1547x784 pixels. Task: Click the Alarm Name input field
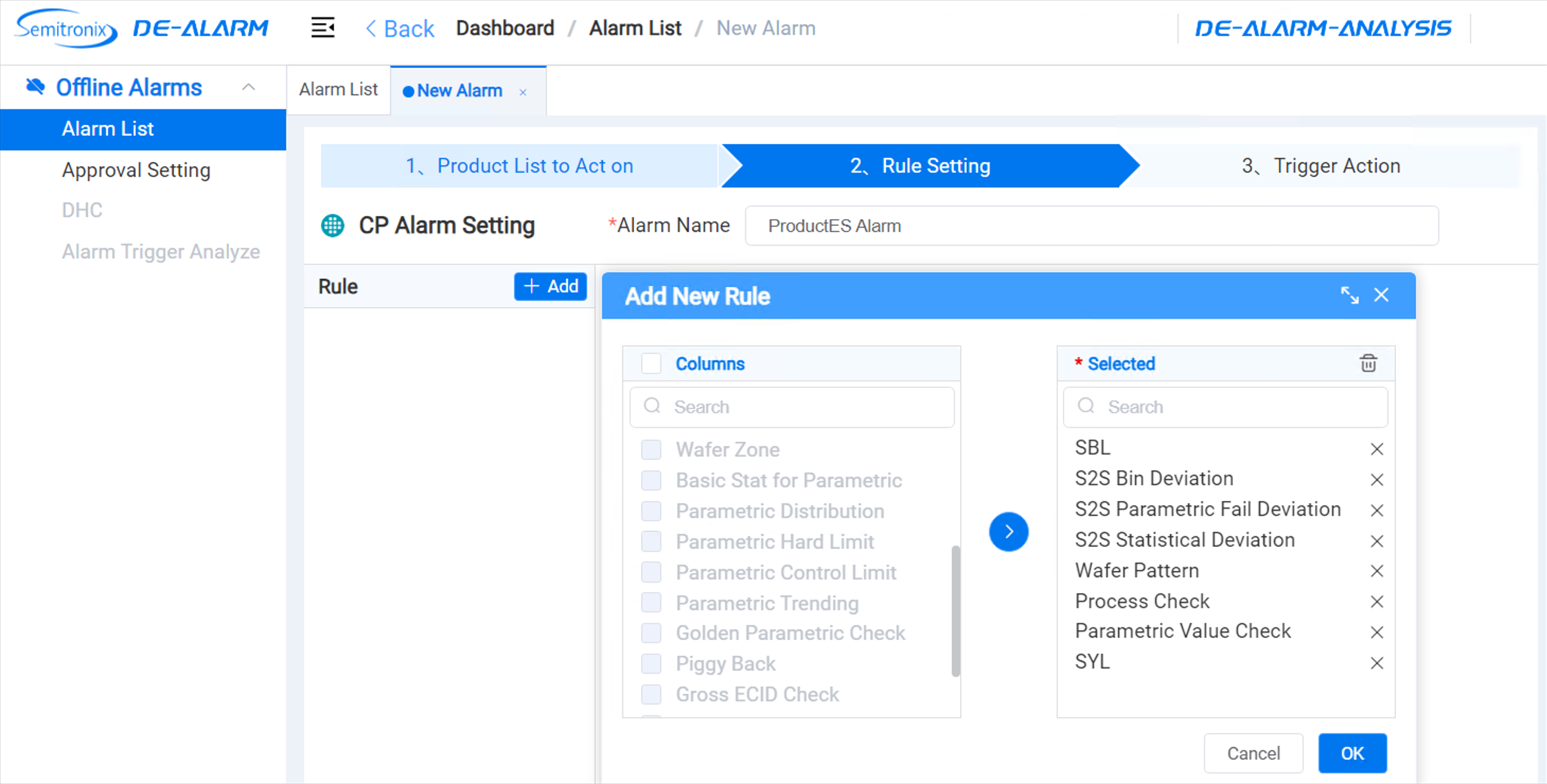click(x=1091, y=226)
